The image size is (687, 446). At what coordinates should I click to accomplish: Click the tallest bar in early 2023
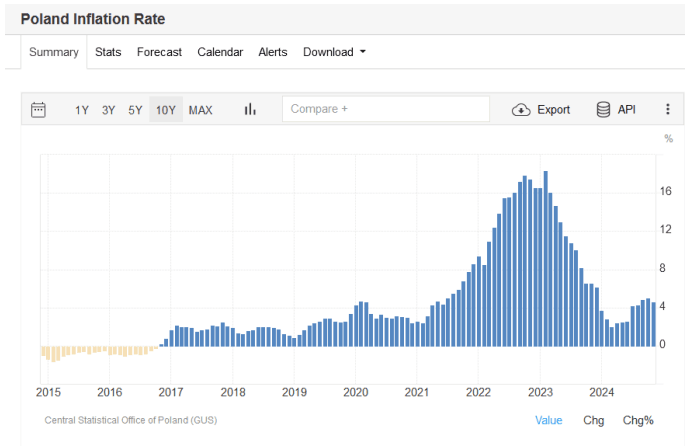coord(545,260)
